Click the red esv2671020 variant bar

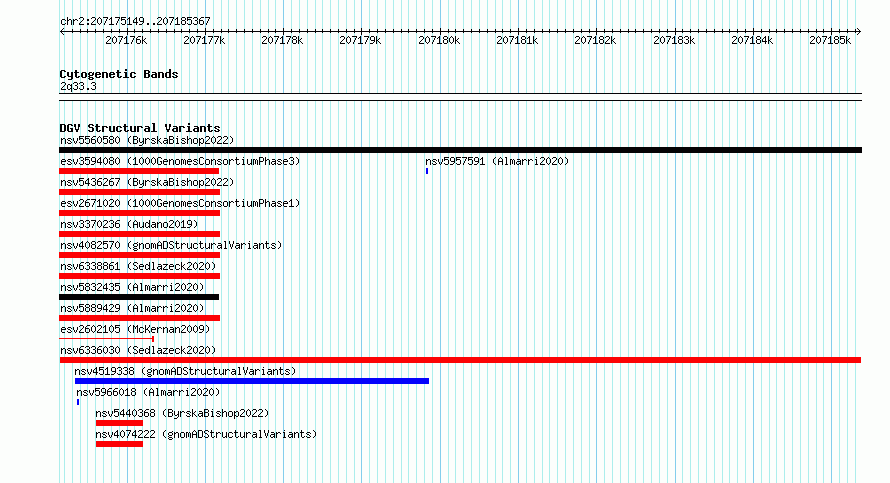[140, 213]
